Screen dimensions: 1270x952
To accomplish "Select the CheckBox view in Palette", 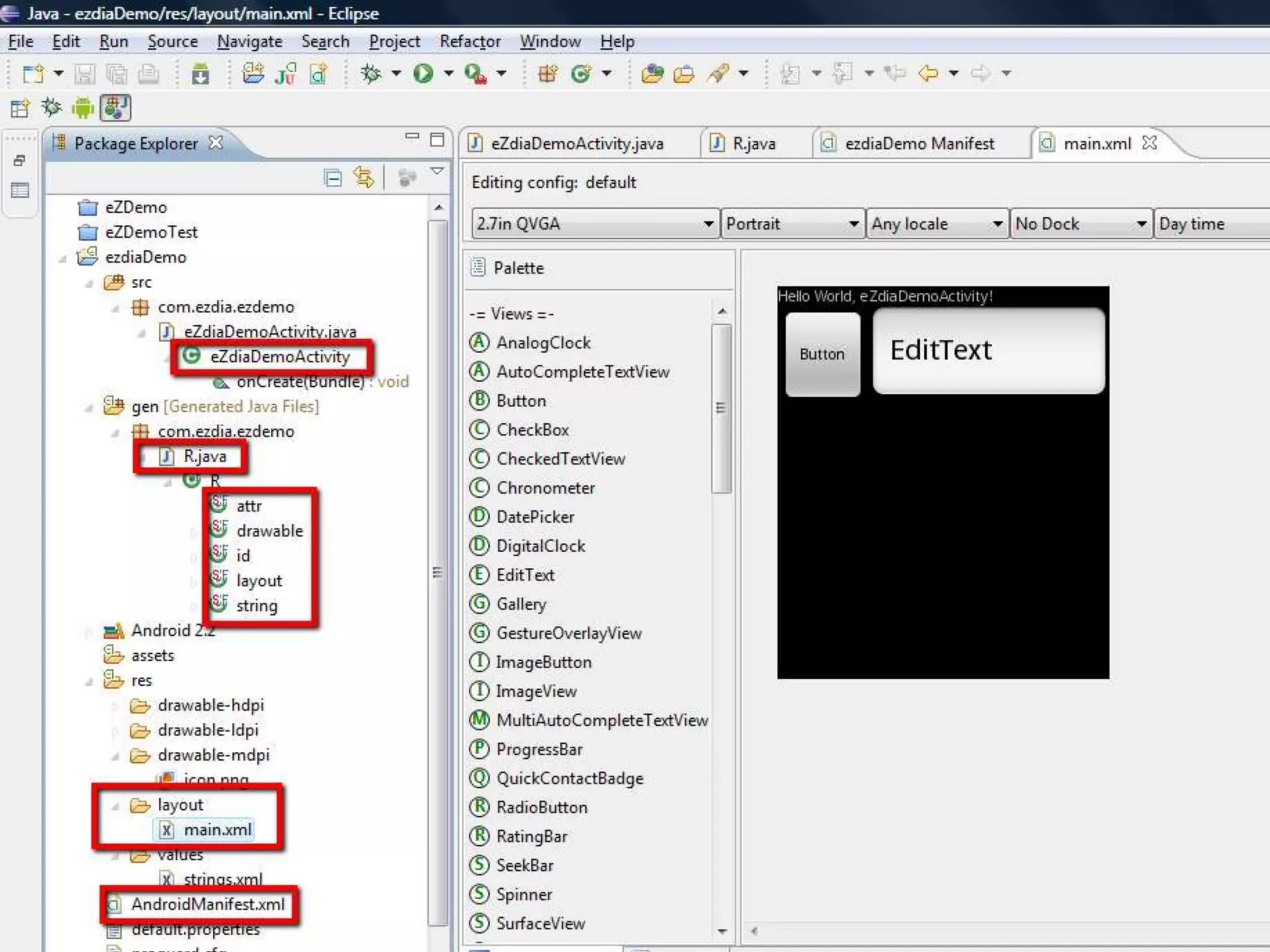I will (x=532, y=430).
